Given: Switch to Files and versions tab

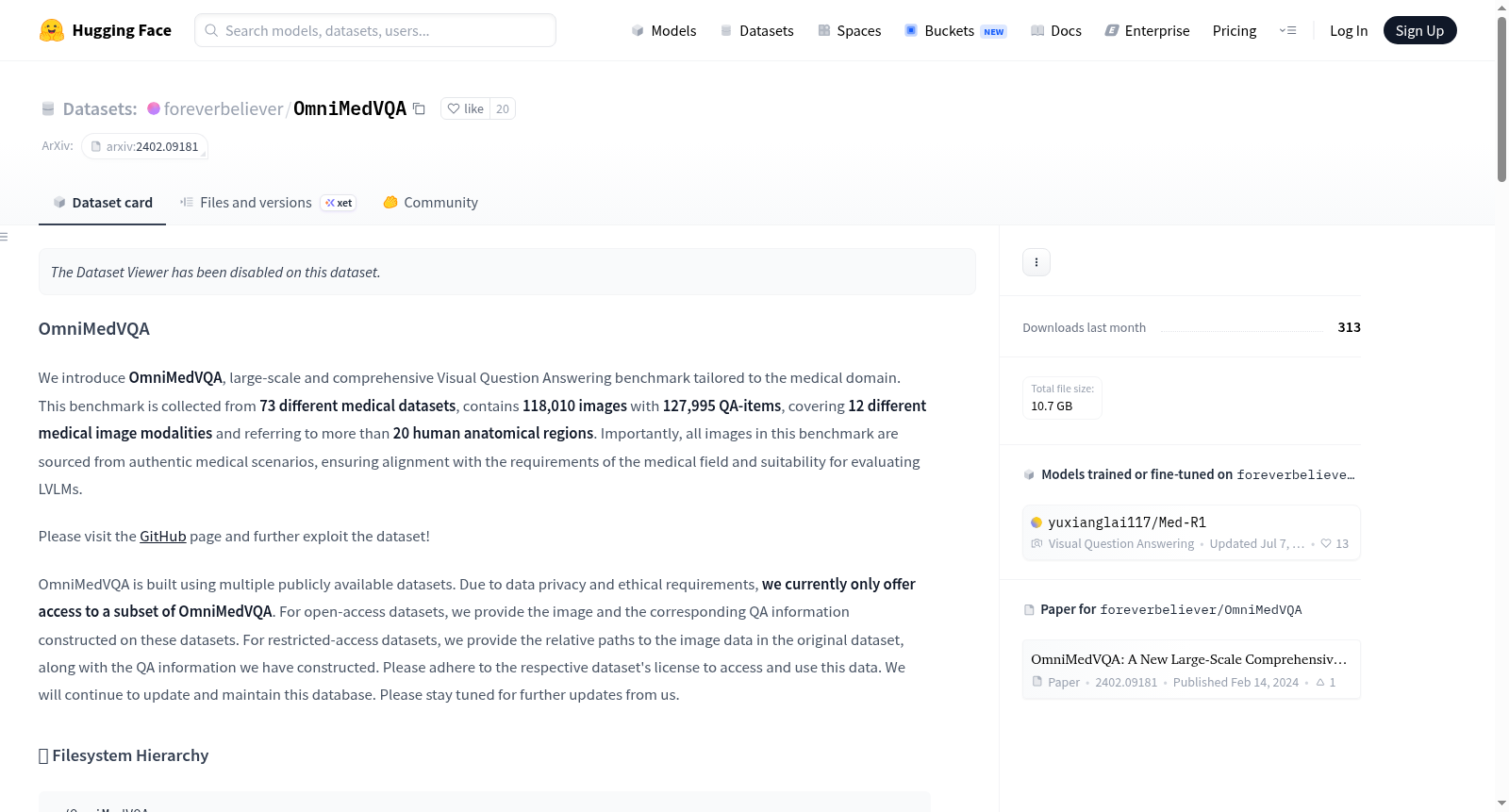Looking at the screenshot, I should (268, 202).
